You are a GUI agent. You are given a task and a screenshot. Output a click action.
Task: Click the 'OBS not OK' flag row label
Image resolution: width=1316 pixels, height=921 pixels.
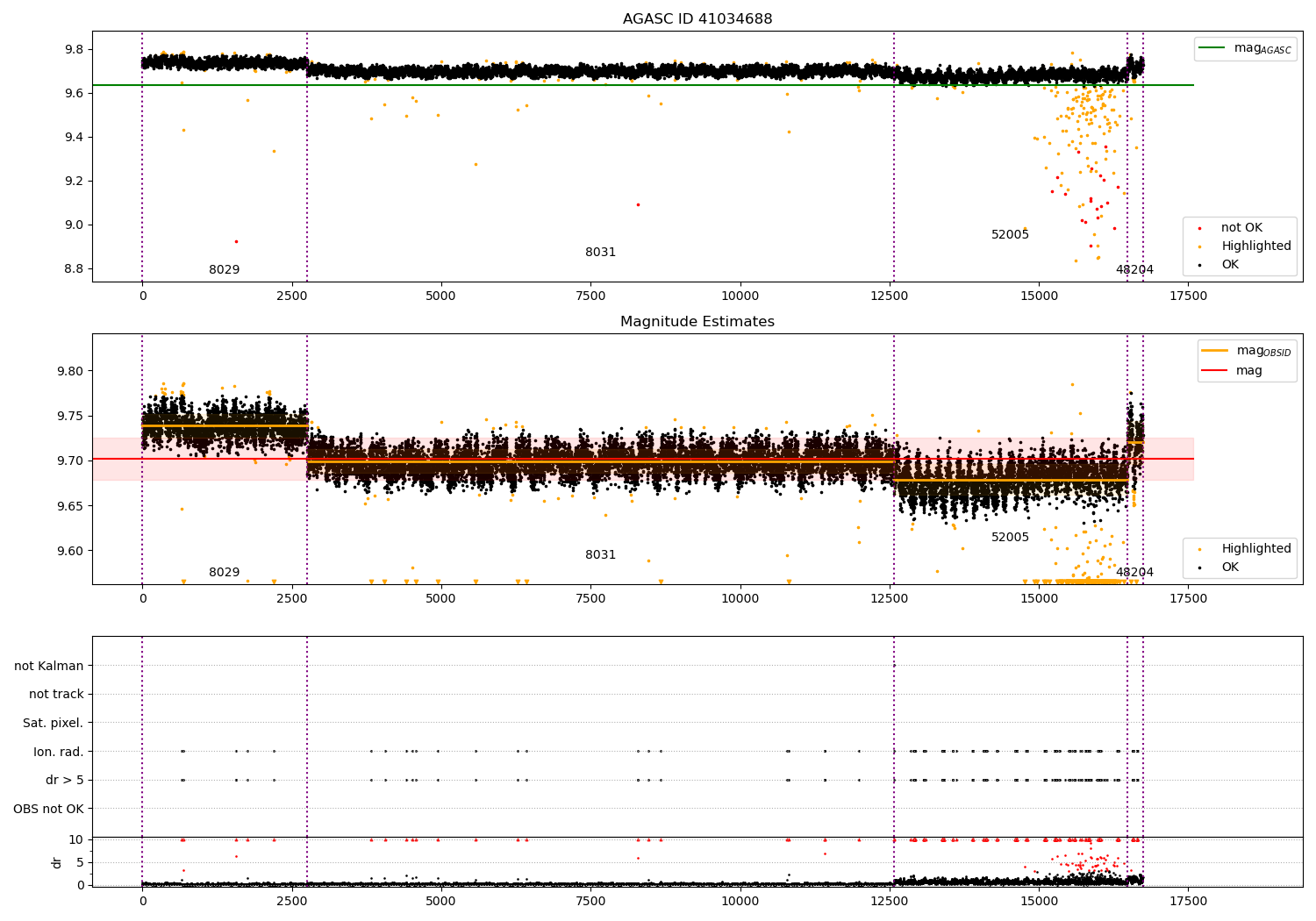[x=49, y=809]
